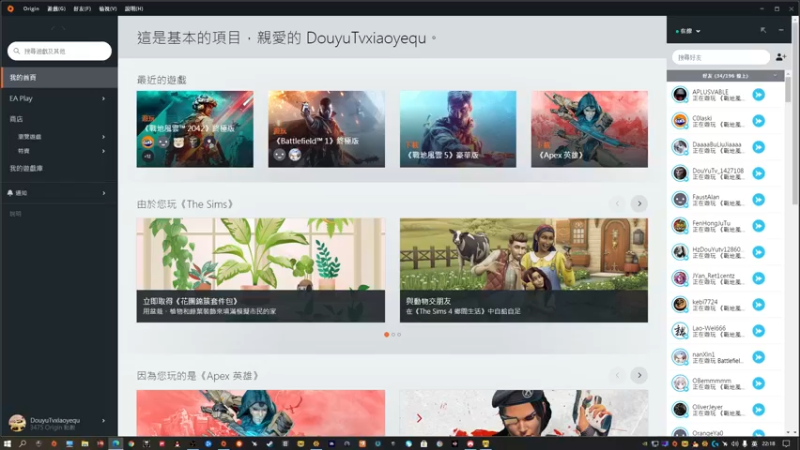Select 我的首頁 in the sidebar
Screen dimensions: 800x450
[59, 78]
